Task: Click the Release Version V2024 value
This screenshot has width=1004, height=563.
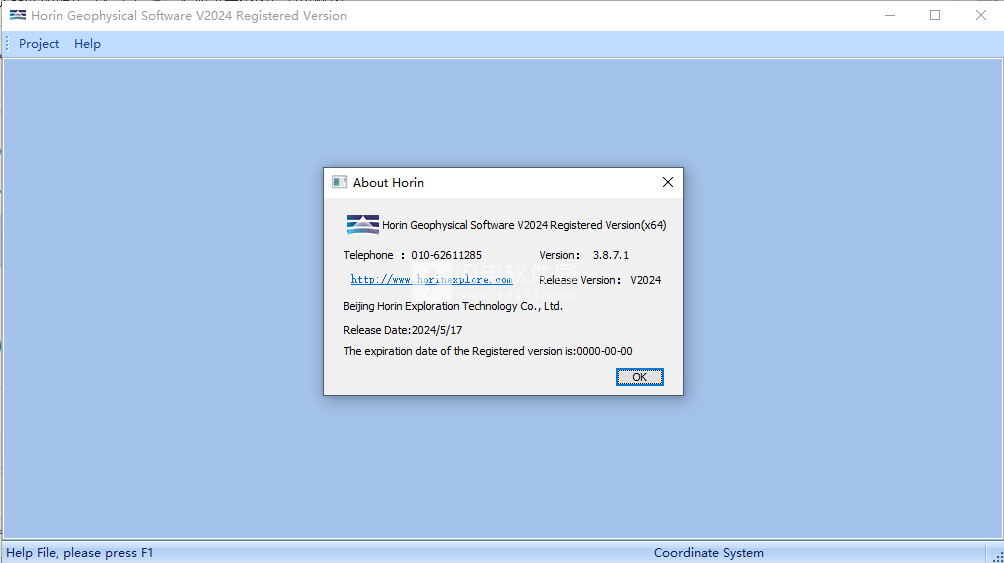Action: click(645, 280)
